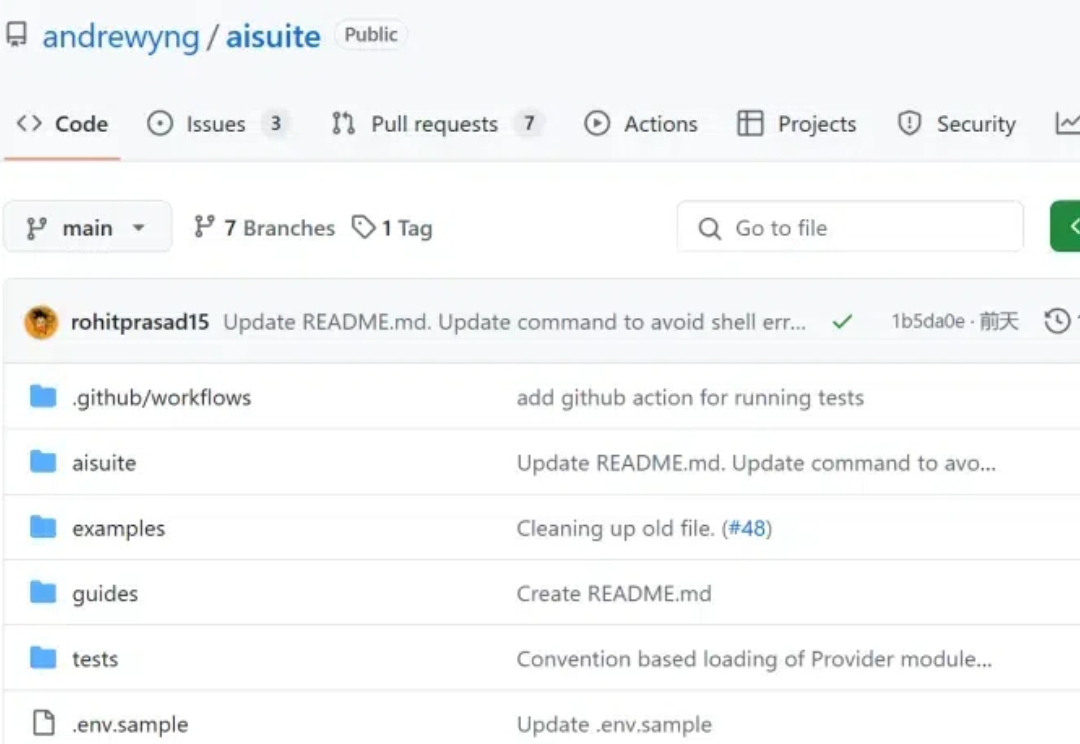View the 7 Branches link
1080x744 pixels.
(264, 227)
